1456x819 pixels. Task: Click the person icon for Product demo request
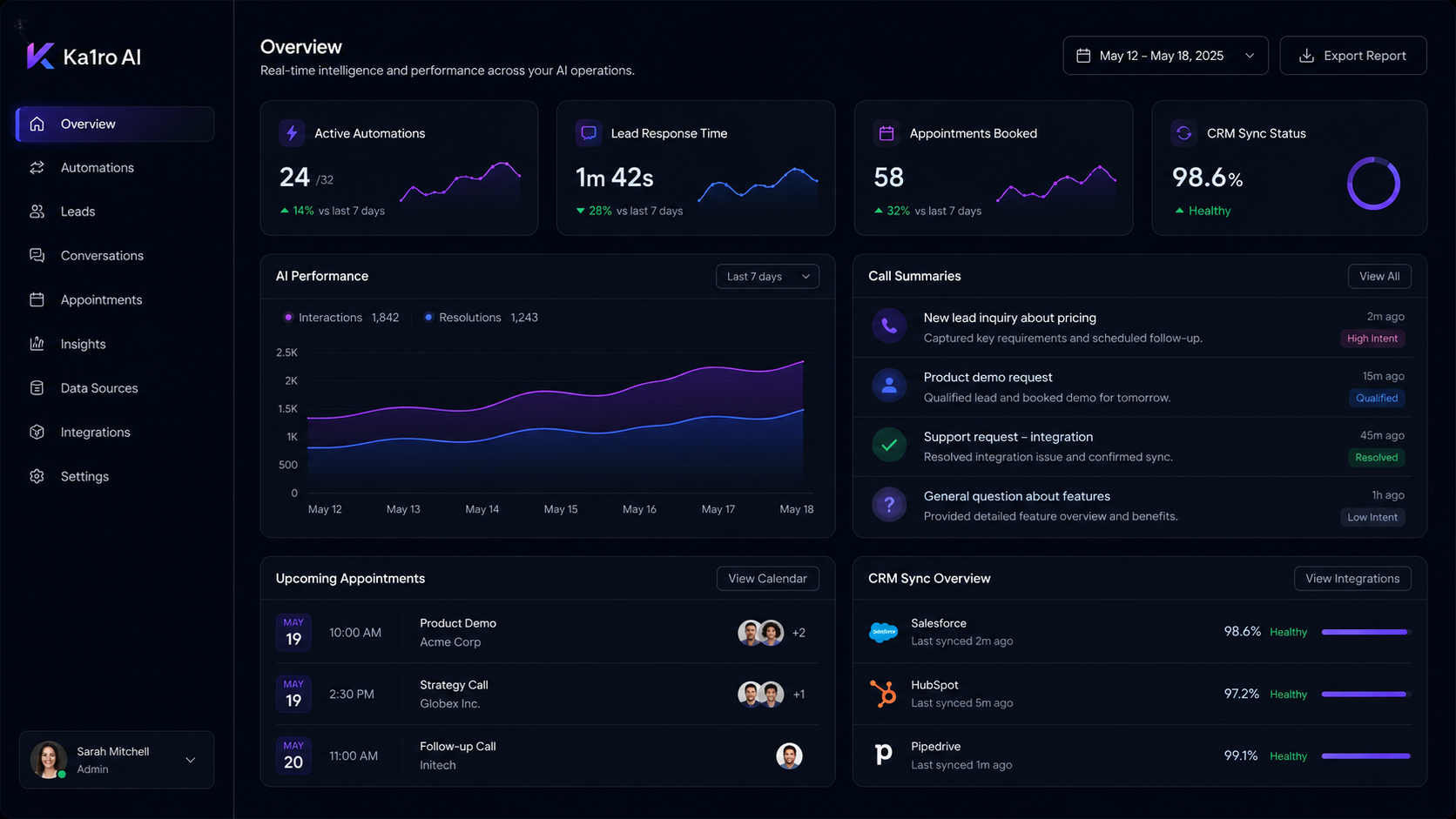[889, 386]
